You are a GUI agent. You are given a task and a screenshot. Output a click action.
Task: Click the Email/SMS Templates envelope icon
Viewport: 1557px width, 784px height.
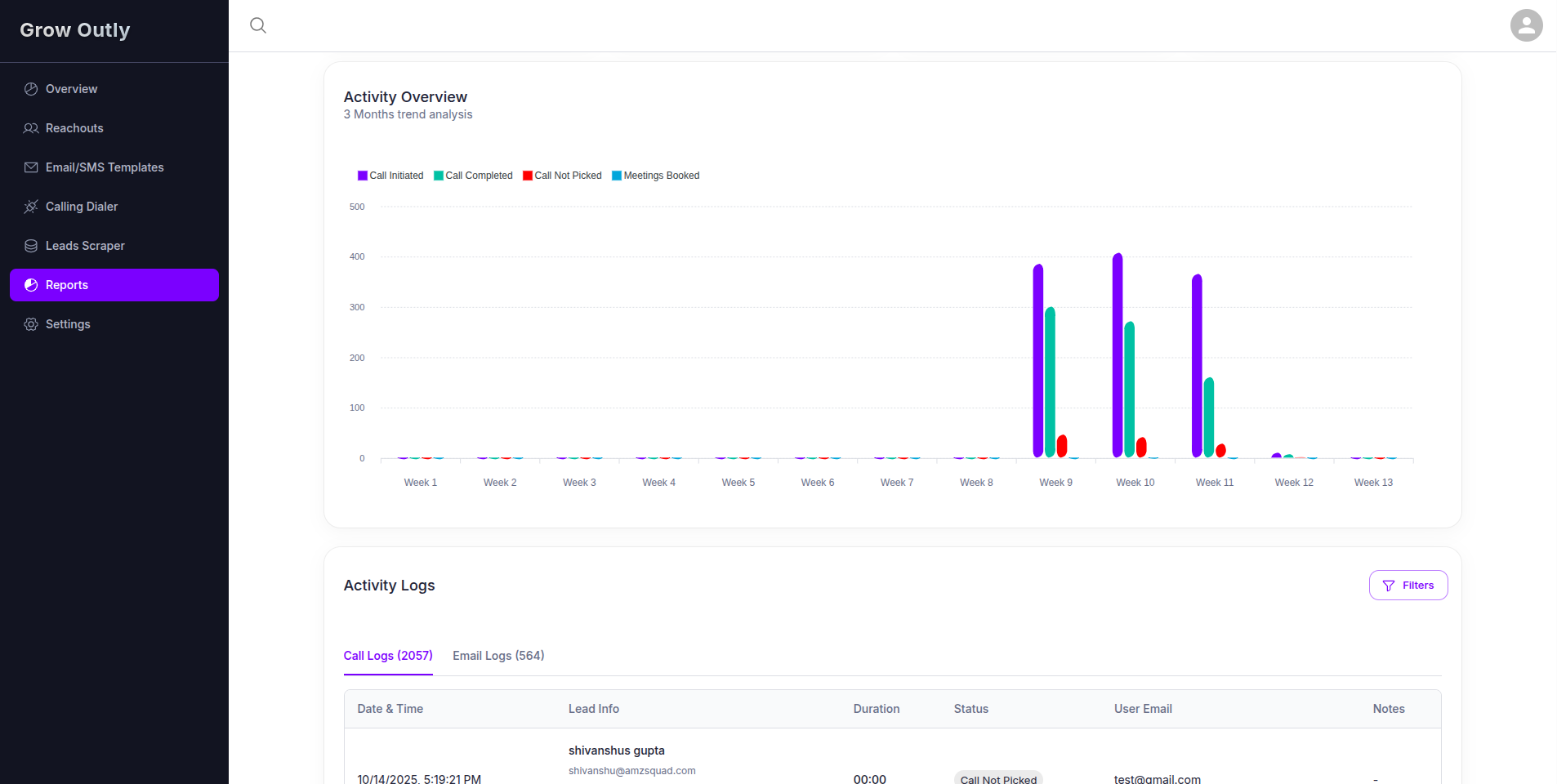[31, 167]
